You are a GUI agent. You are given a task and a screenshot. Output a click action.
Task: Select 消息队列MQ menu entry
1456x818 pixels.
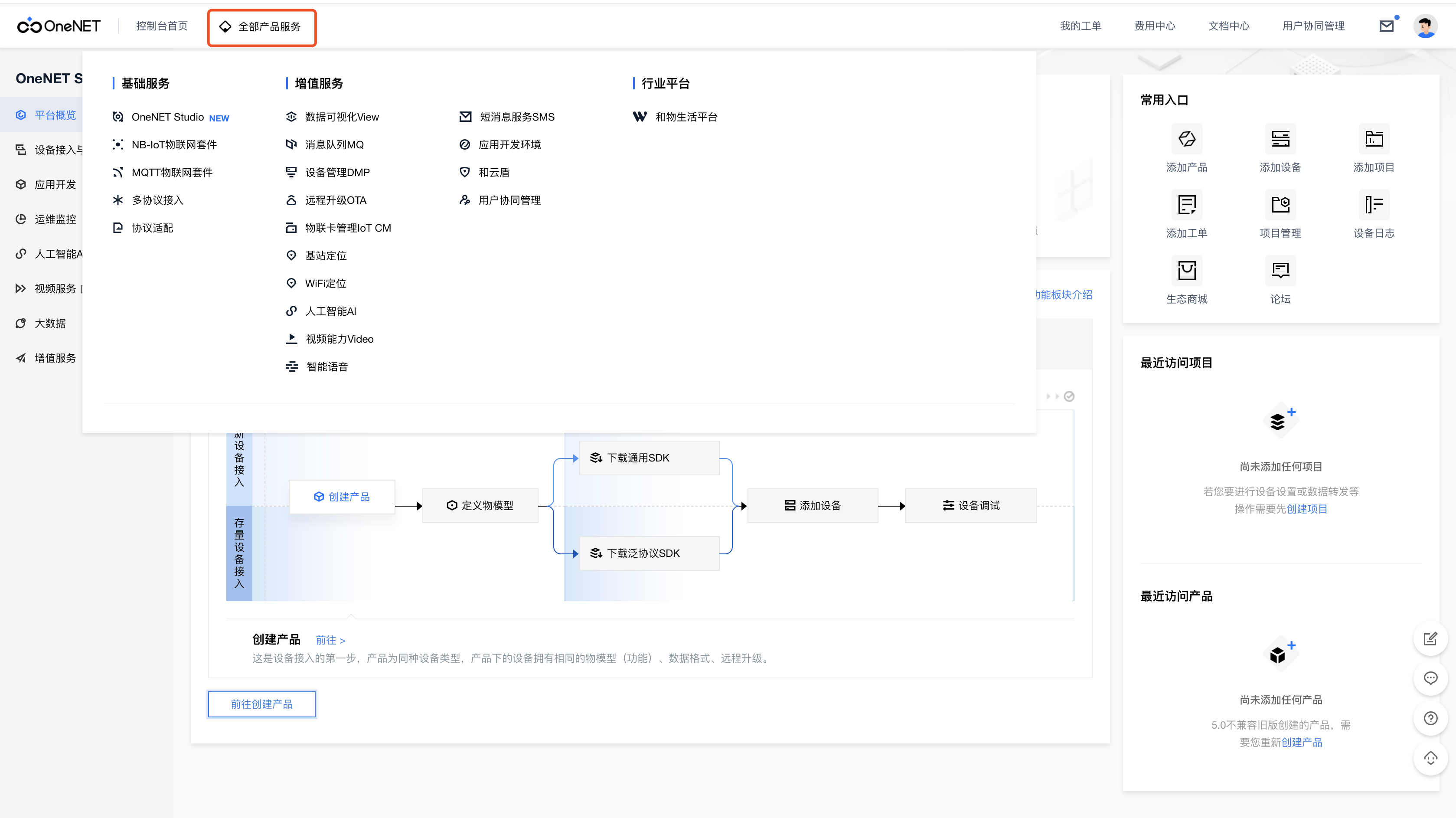coord(324,145)
